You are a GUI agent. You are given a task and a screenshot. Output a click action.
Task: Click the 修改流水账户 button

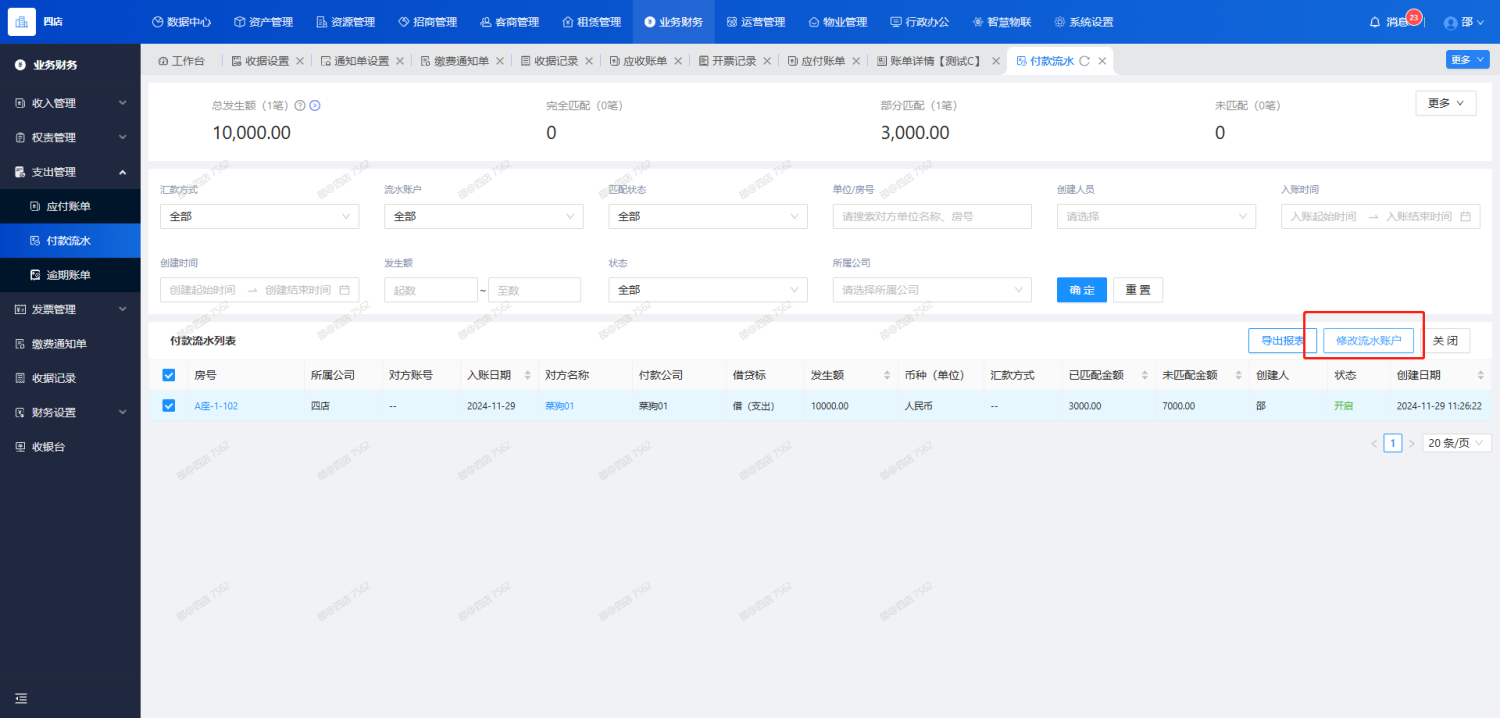1369,341
